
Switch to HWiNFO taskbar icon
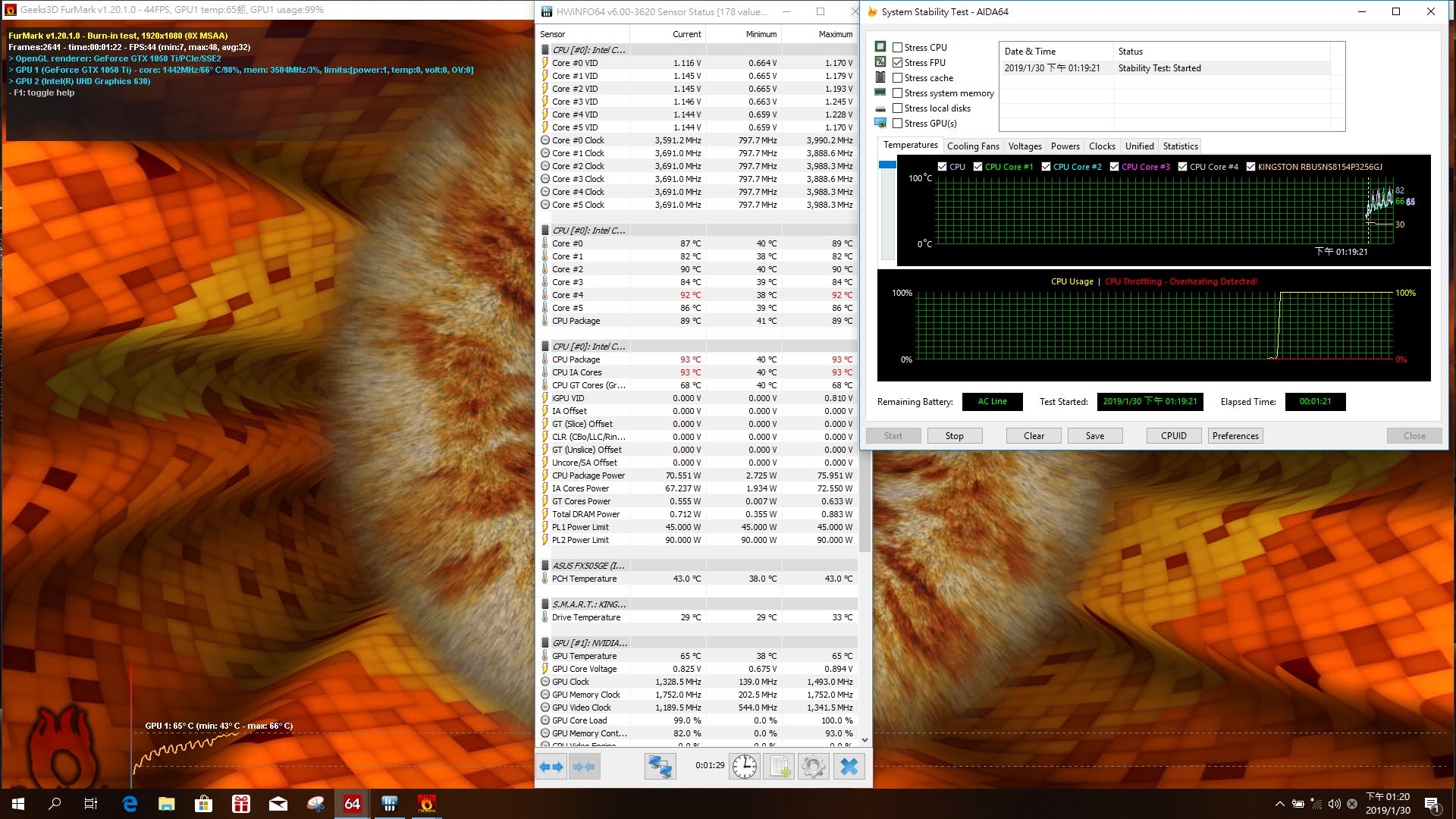[390, 804]
